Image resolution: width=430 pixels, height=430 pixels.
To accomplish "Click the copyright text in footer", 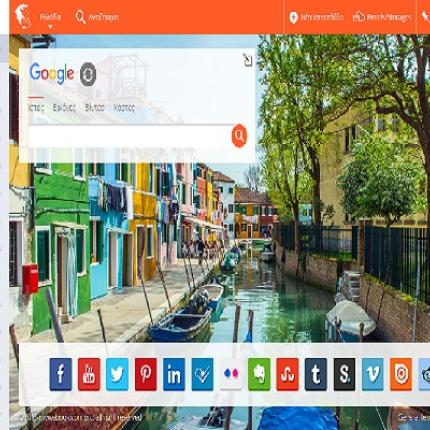I will point(81,417).
